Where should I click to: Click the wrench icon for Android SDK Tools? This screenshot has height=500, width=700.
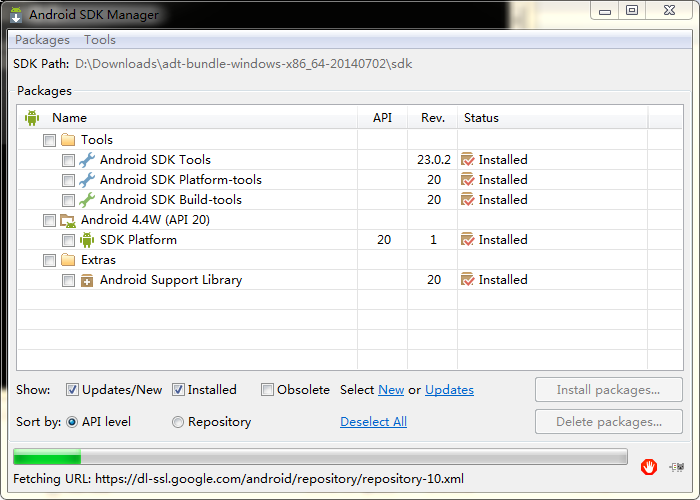[87, 160]
